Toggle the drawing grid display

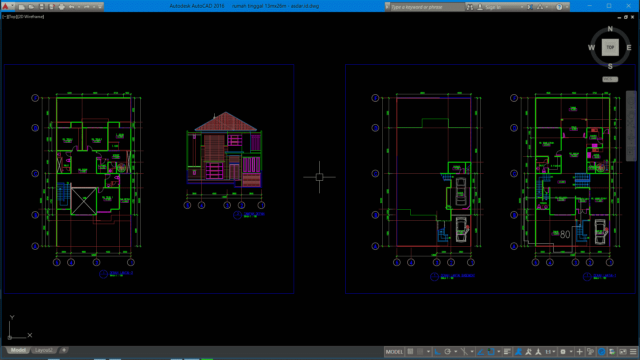[410, 352]
